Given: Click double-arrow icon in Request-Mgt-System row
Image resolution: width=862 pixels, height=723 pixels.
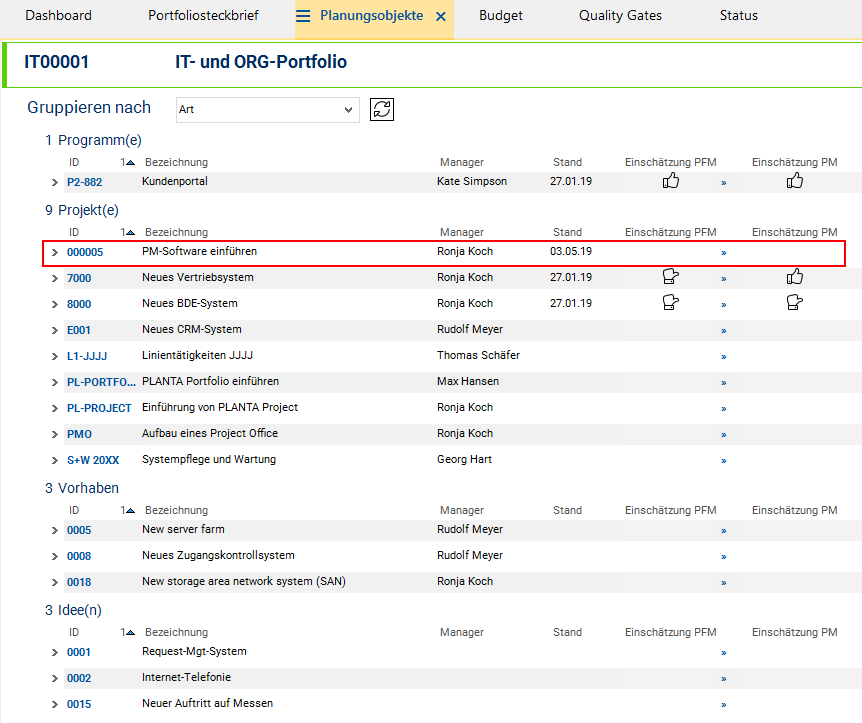Looking at the screenshot, I should (723, 653).
